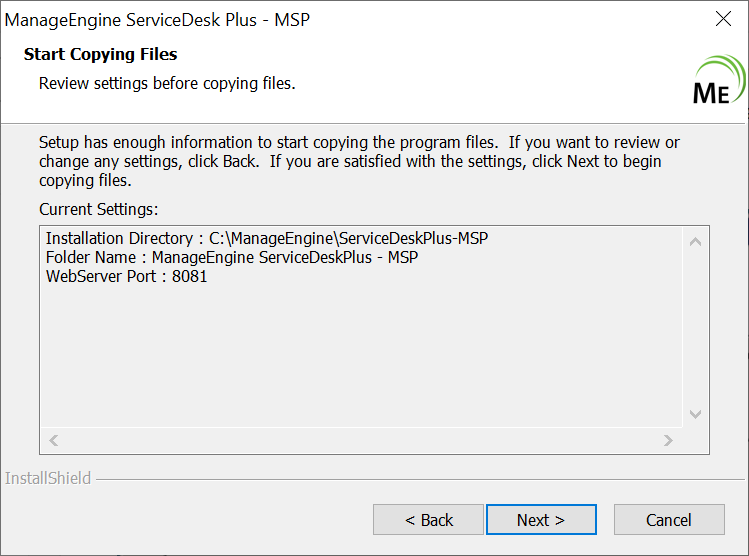749x556 pixels.
Task: Click the 'Review settings before copying files' subtitle
Action: click(167, 83)
